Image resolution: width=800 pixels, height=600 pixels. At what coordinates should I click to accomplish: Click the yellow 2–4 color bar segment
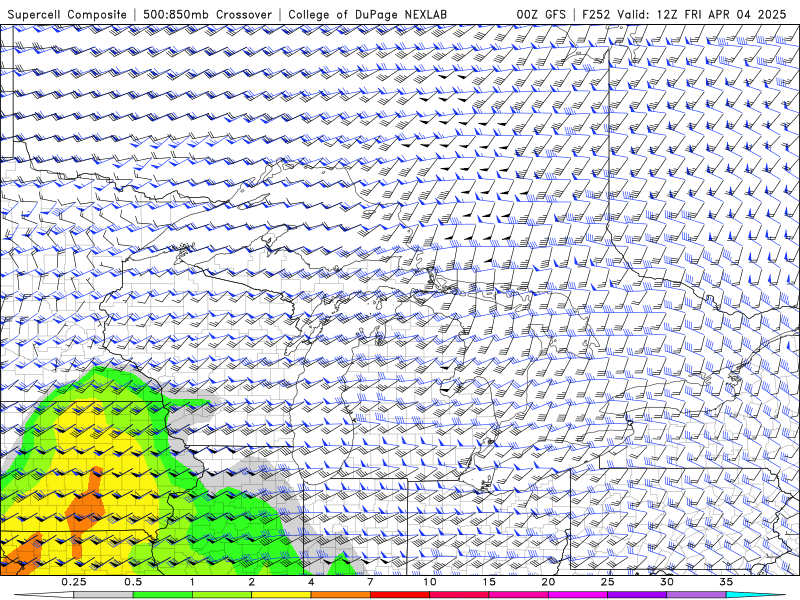pyautogui.click(x=281, y=595)
